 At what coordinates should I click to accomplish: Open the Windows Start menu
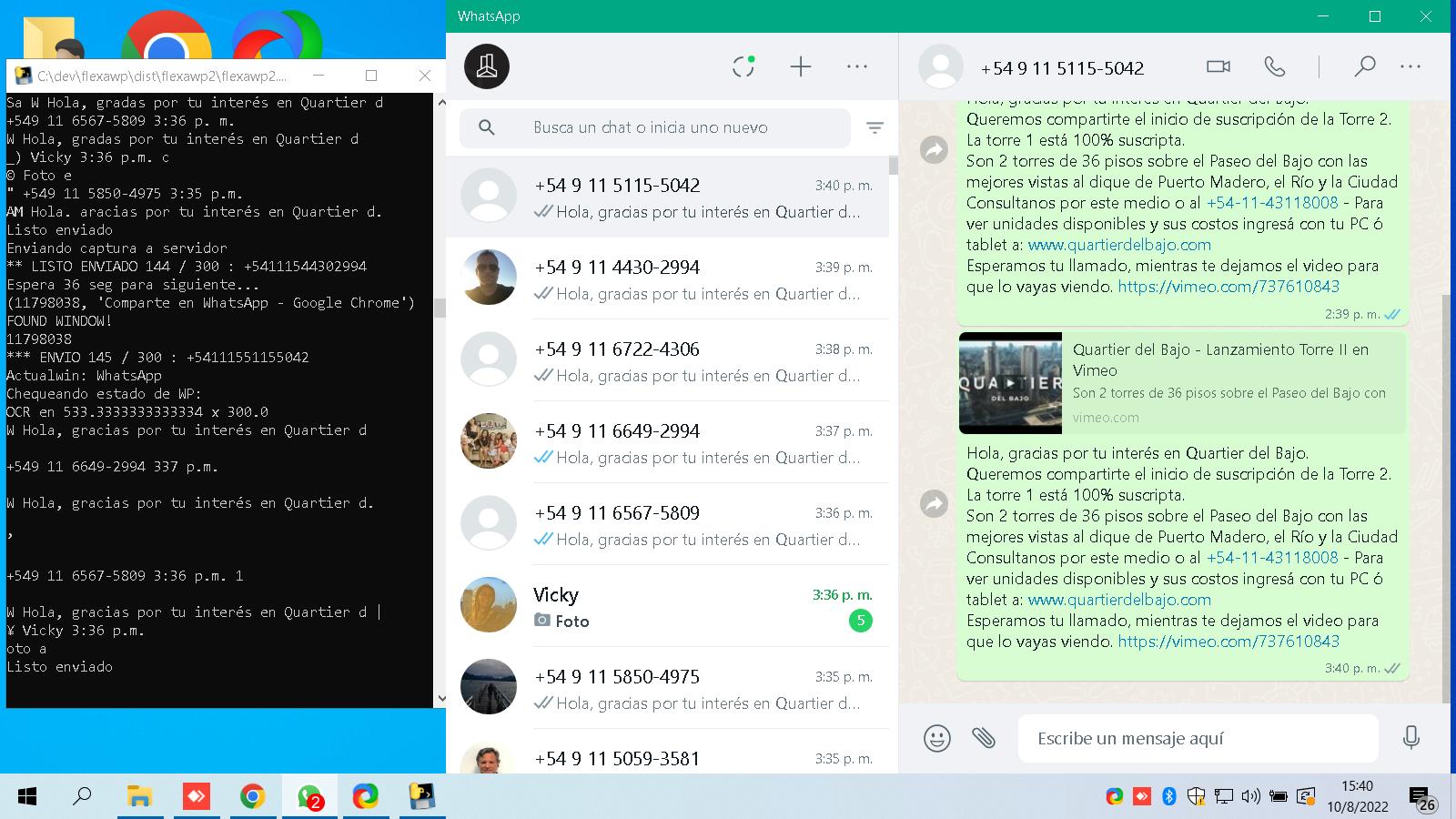(27, 797)
